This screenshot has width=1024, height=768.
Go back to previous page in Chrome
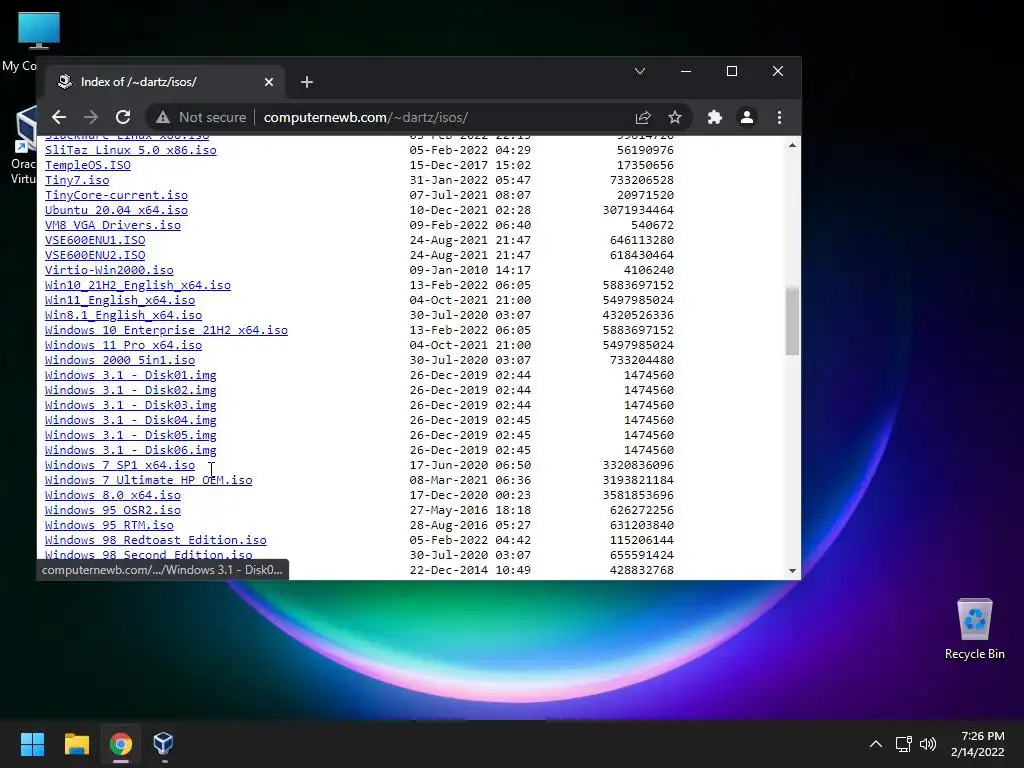click(x=59, y=118)
